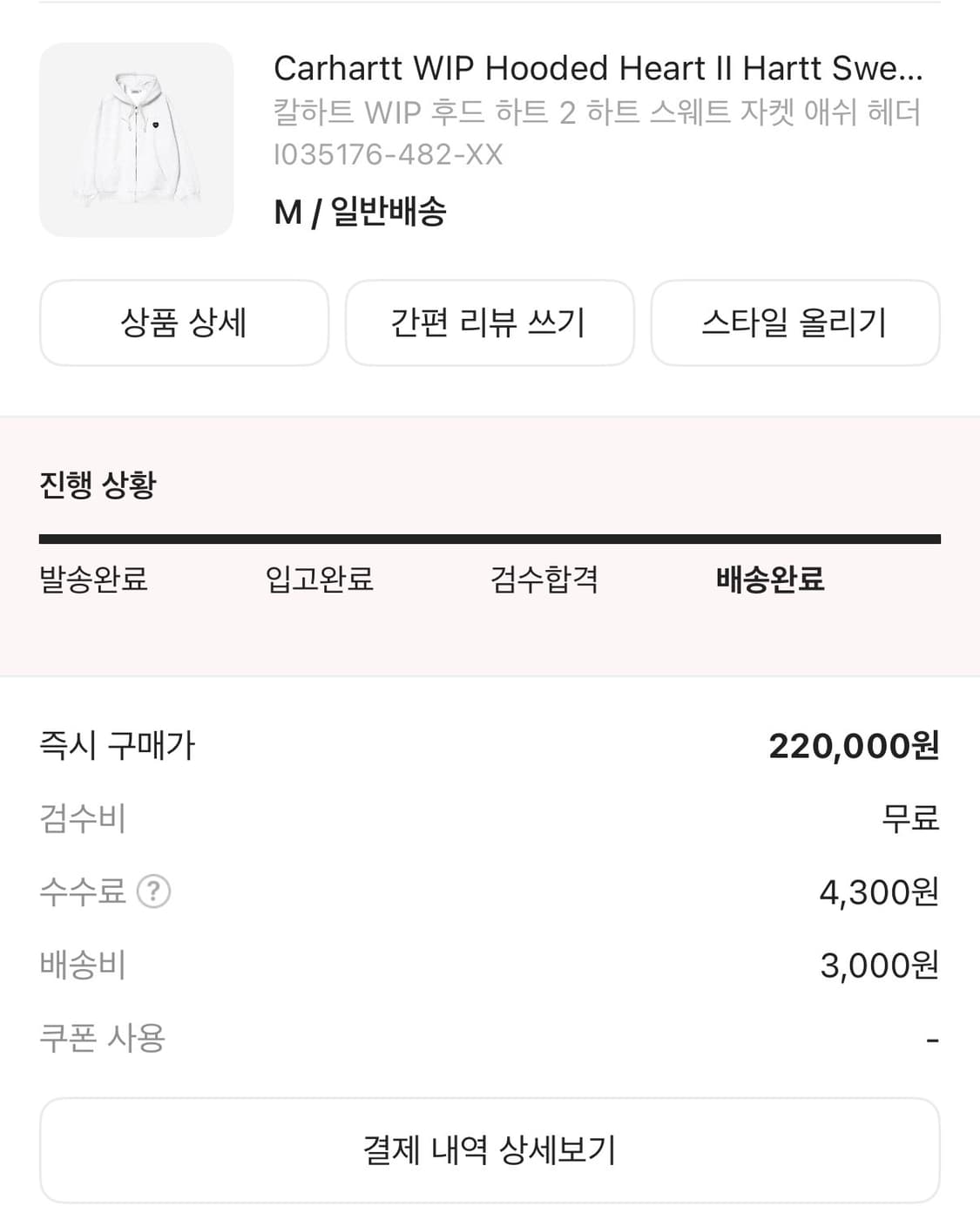980x1227 pixels.
Task: Choose the 배송완료 progress step
Action: click(770, 579)
